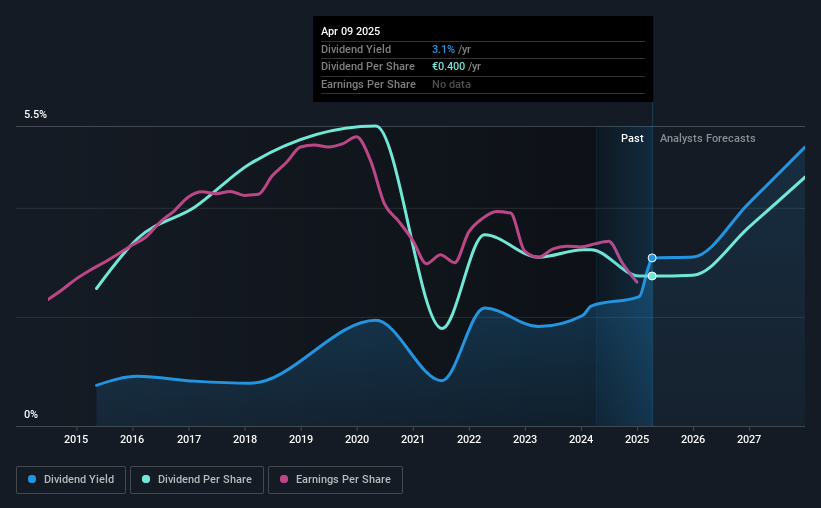
Task: Click the 2024 x-axis label
Action: [x=581, y=439]
